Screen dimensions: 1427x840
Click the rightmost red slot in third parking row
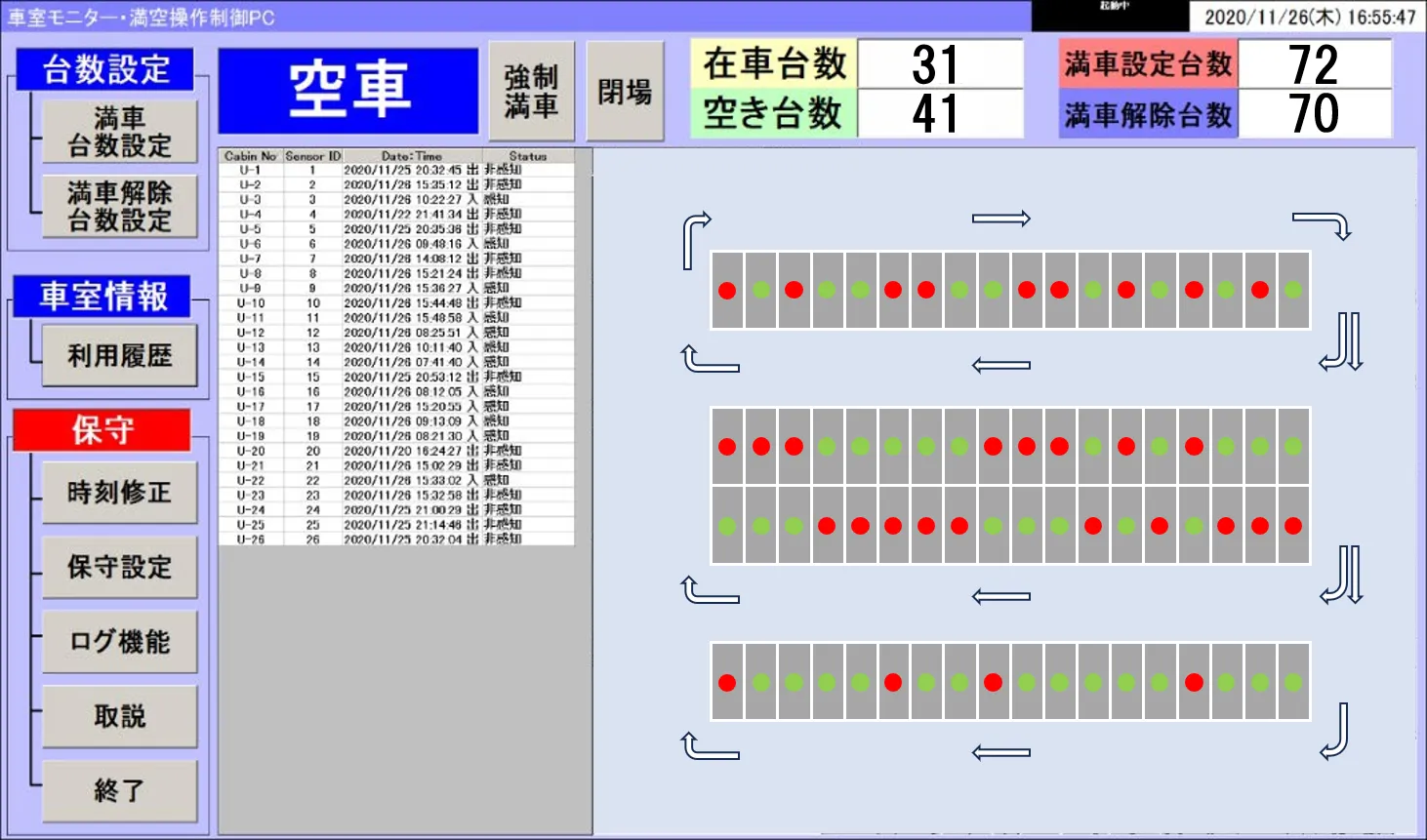pyautogui.click(x=1293, y=526)
